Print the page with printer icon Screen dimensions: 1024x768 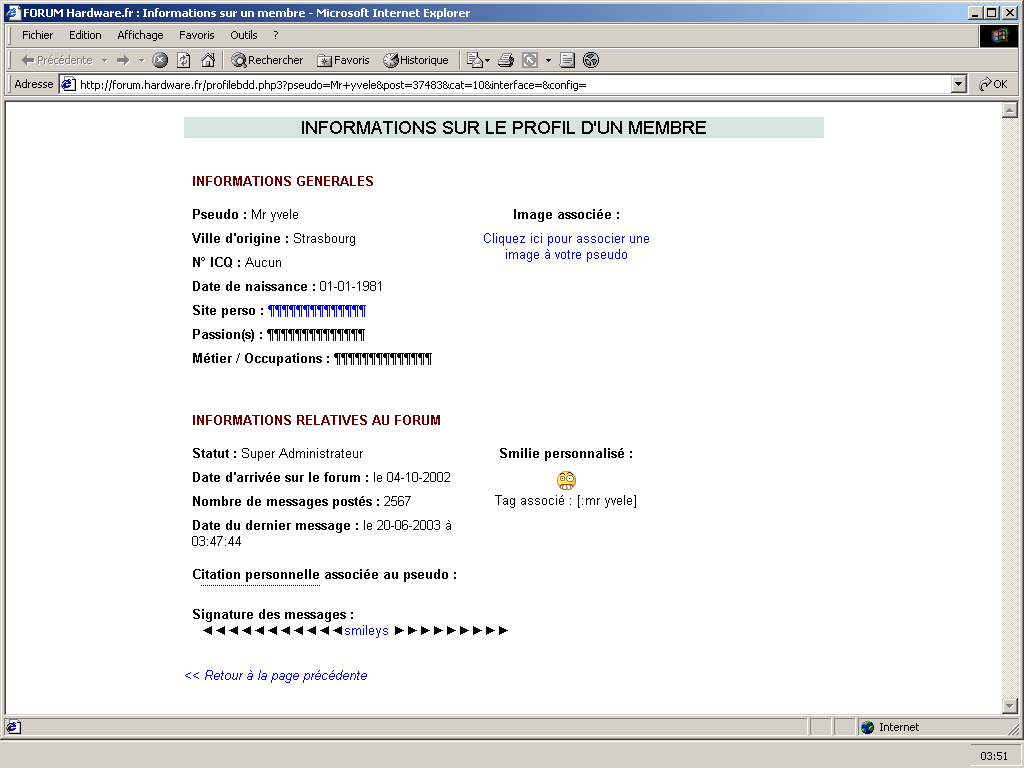click(505, 60)
